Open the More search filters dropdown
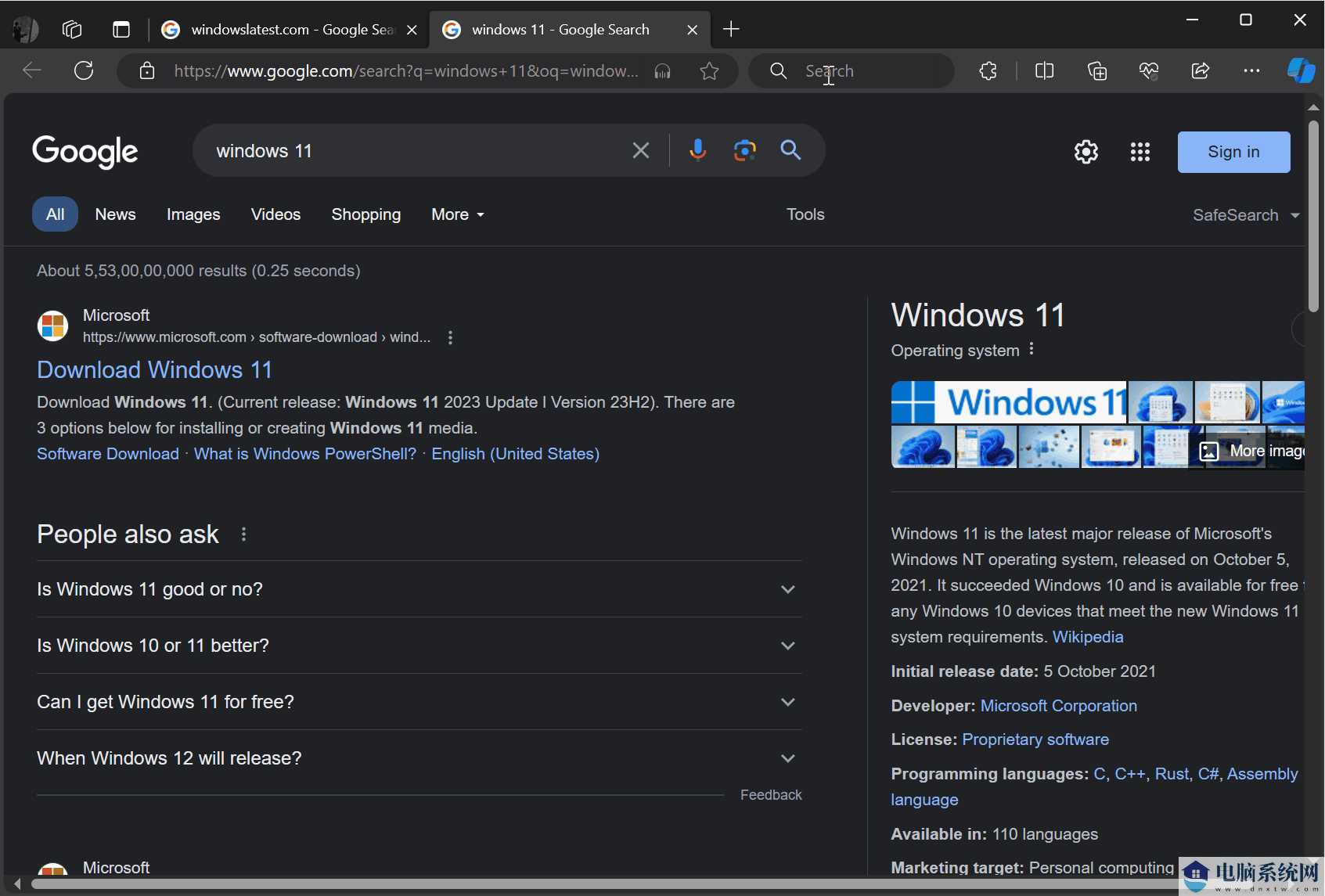The width and height of the screenshot is (1325, 896). 458,214
